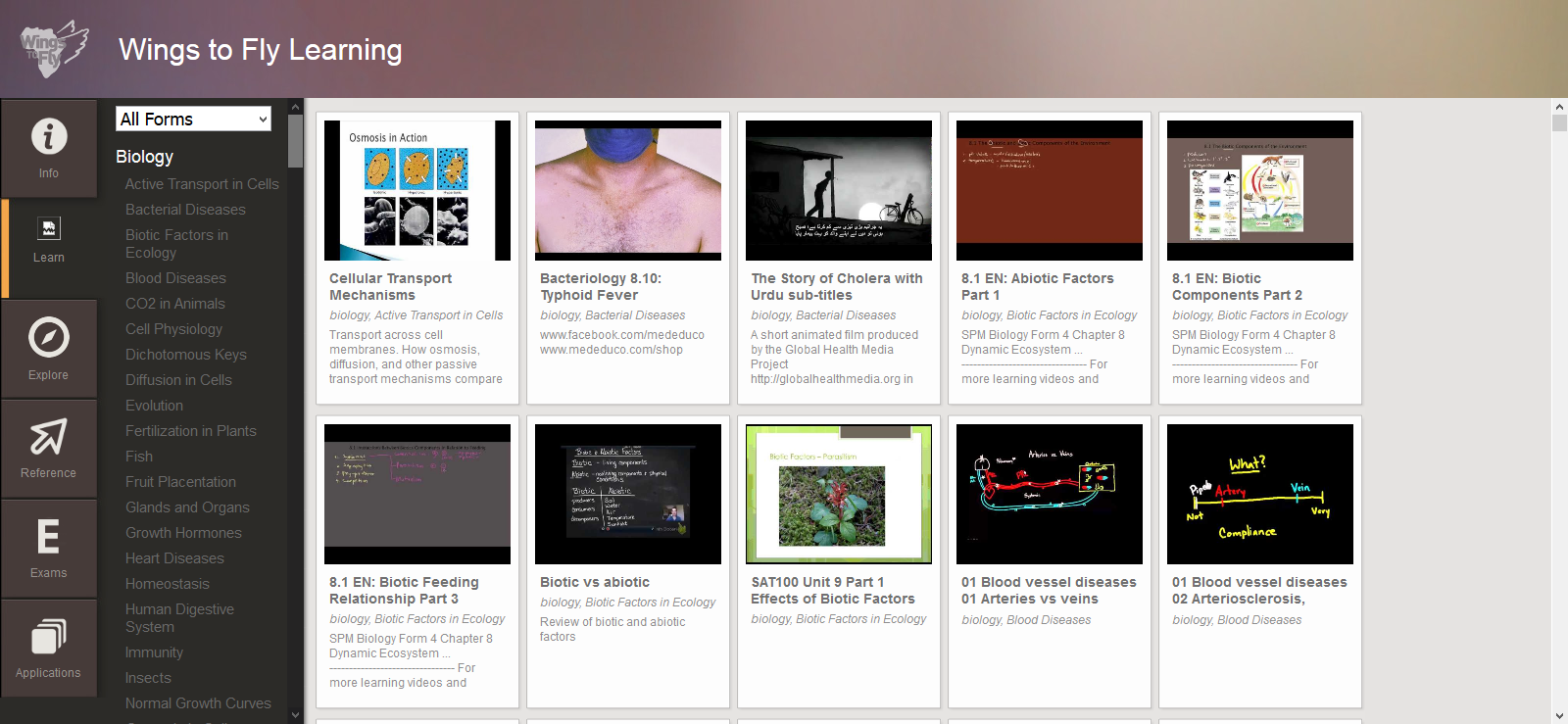
Task: Click 'Transport across cell membranes' description
Action: click(416, 357)
